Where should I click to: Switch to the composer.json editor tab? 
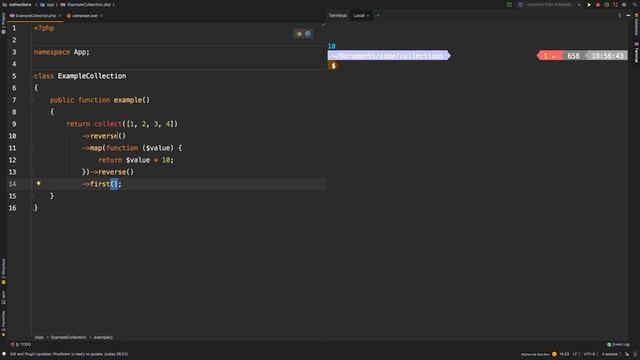coord(84,16)
